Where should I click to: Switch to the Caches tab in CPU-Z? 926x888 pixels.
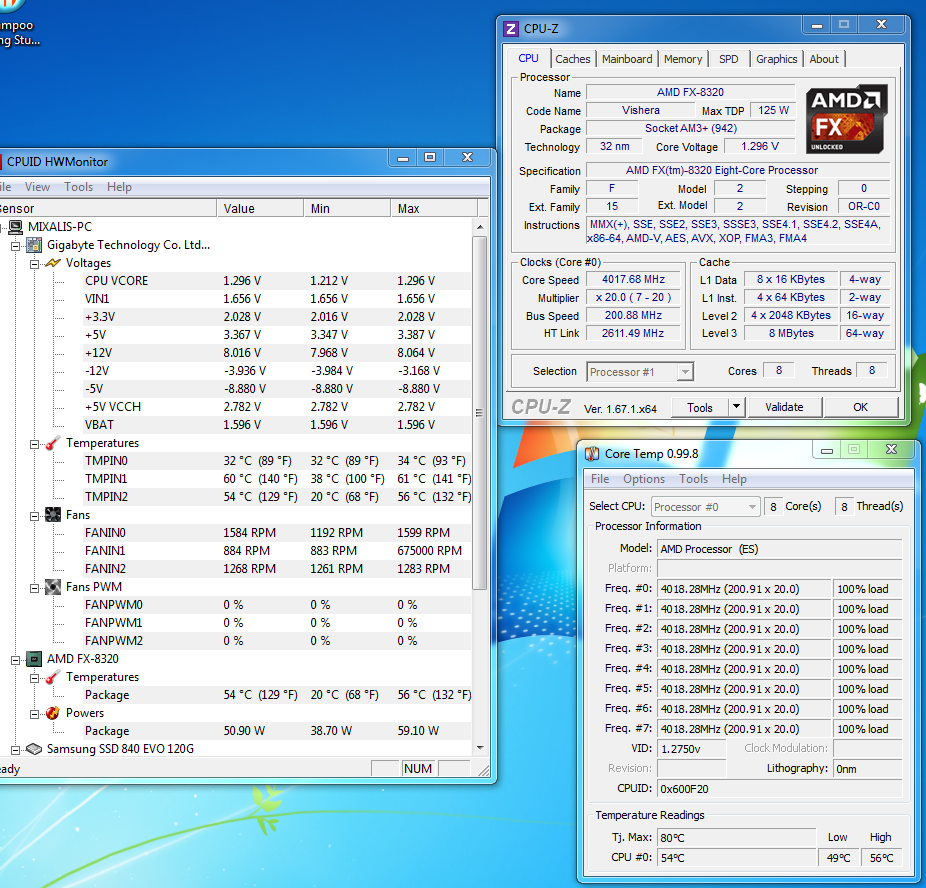coord(572,59)
